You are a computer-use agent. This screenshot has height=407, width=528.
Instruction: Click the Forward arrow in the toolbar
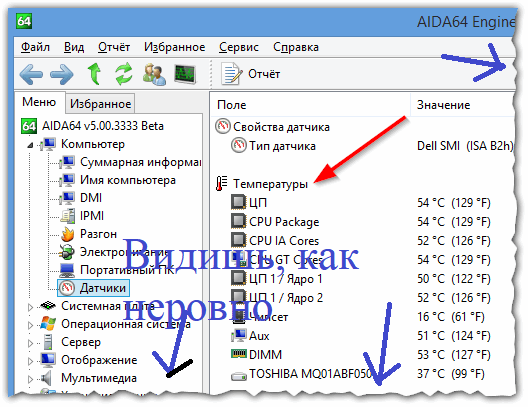[x=62, y=74]
